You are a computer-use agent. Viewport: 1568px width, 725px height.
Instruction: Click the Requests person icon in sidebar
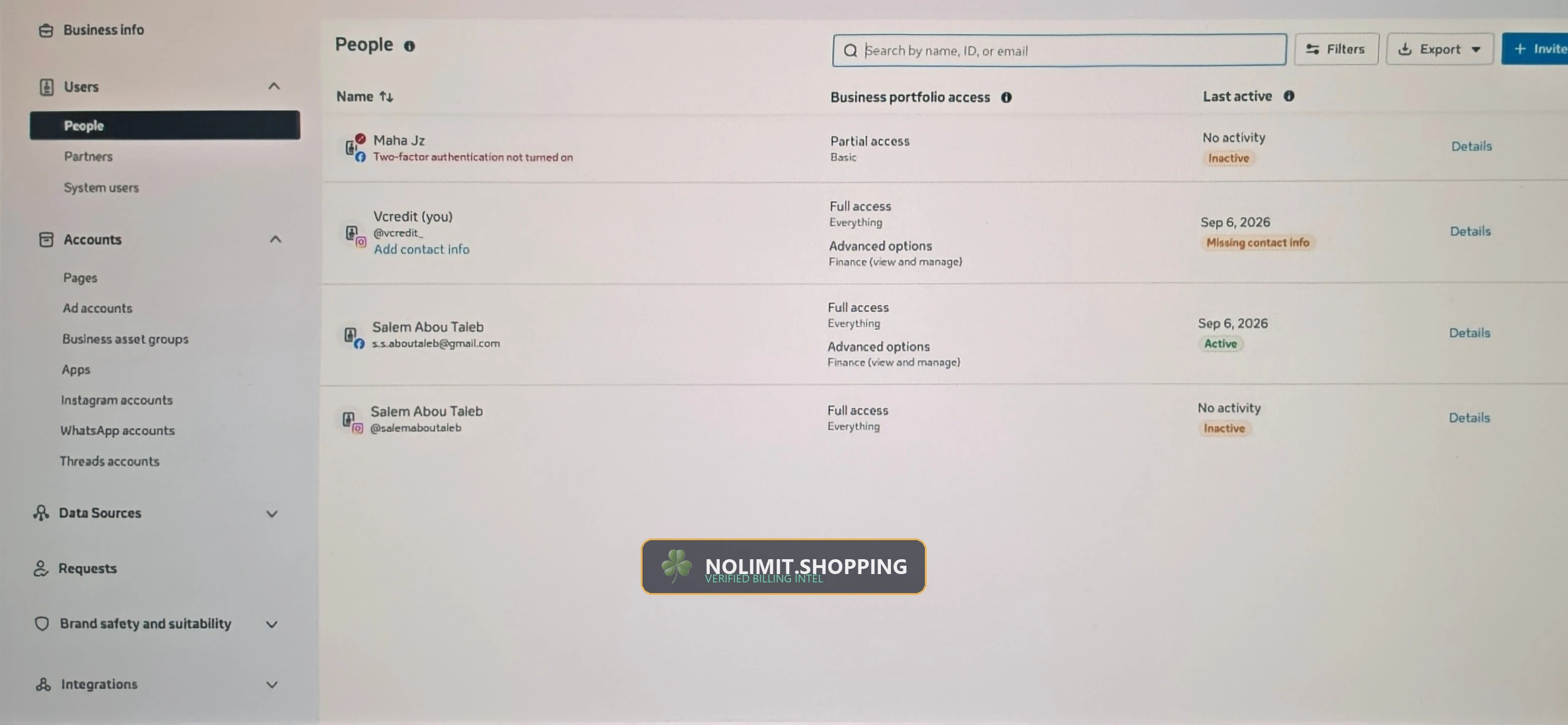41,569
